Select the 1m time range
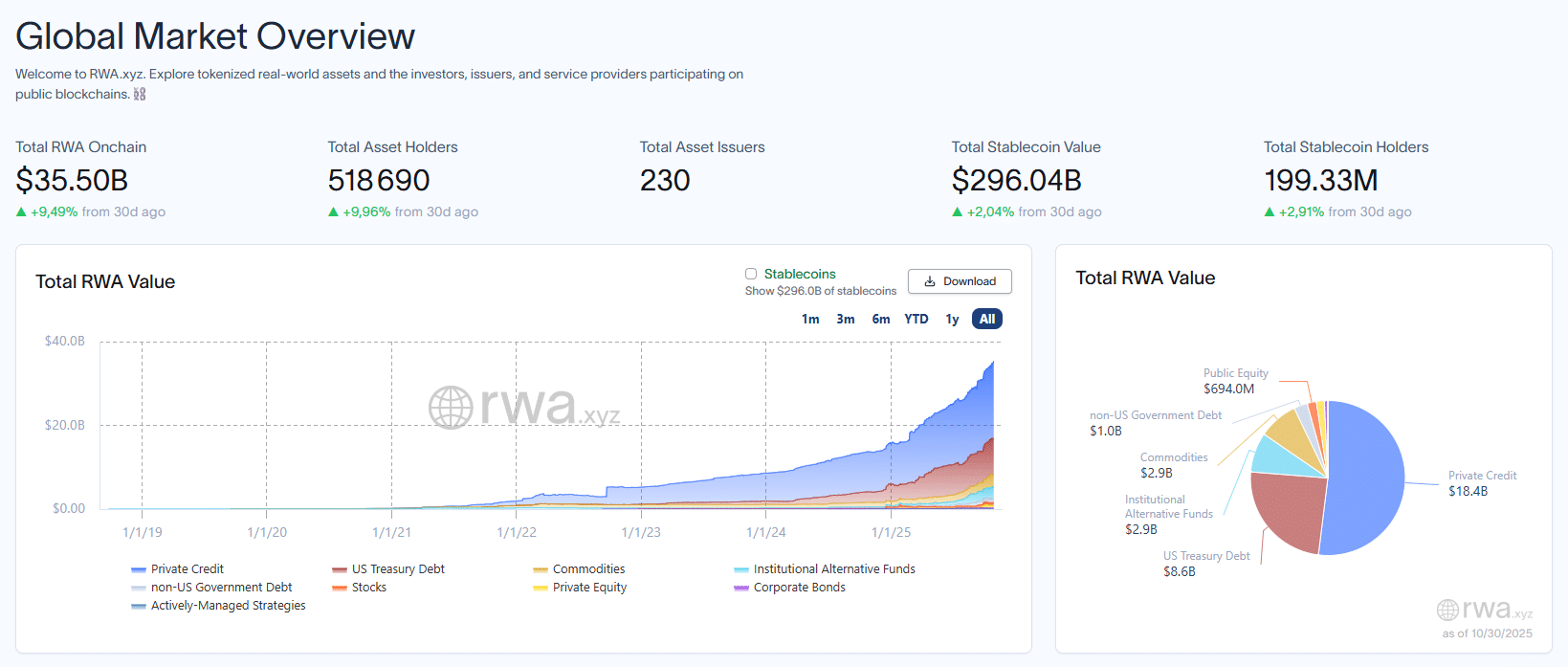 (810, 320)
